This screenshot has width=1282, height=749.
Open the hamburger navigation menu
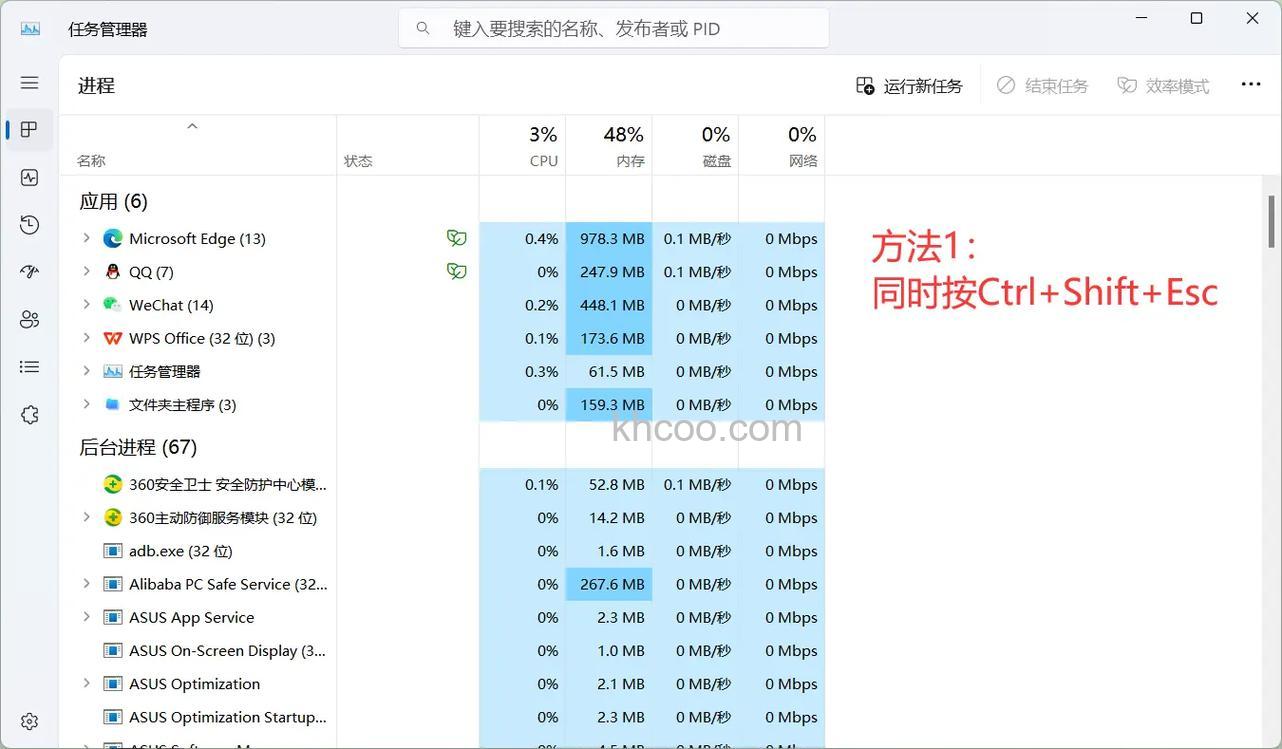[29, 81]
